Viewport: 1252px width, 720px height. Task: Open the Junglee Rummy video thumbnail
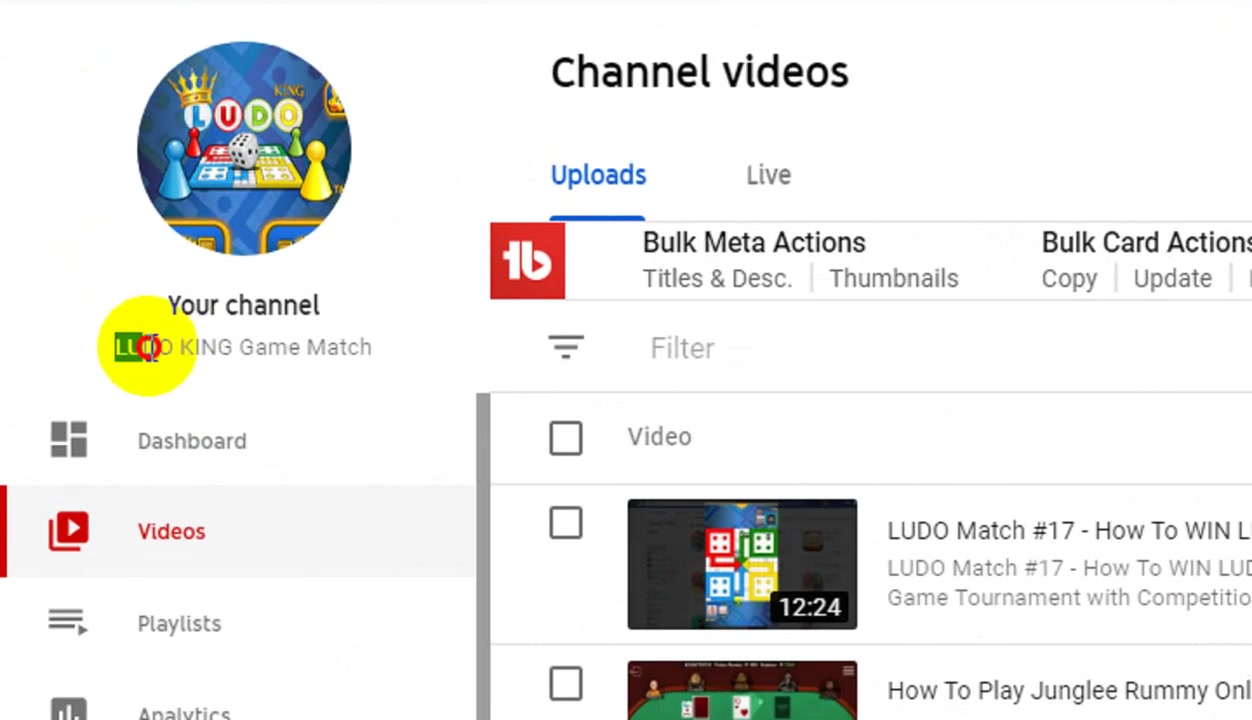742,690
